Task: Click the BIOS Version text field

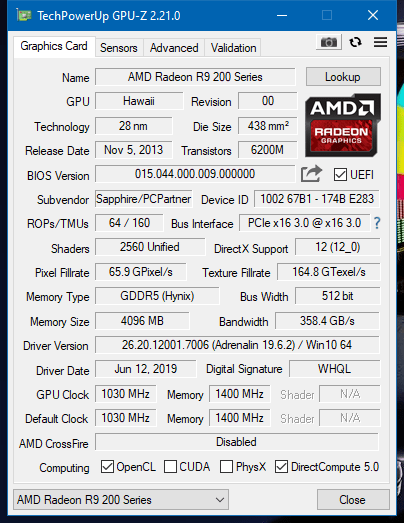Action: (195, 174)
